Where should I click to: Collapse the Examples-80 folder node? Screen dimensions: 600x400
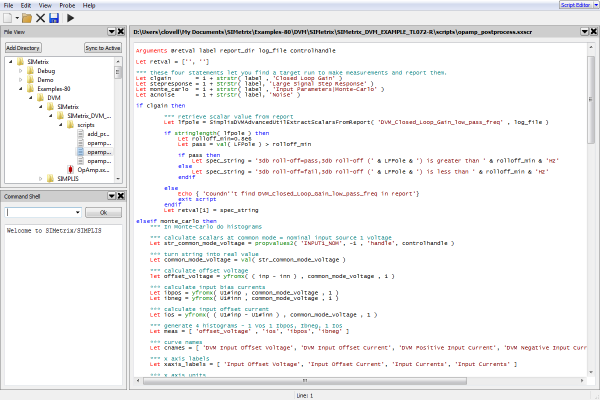[21, 89]
